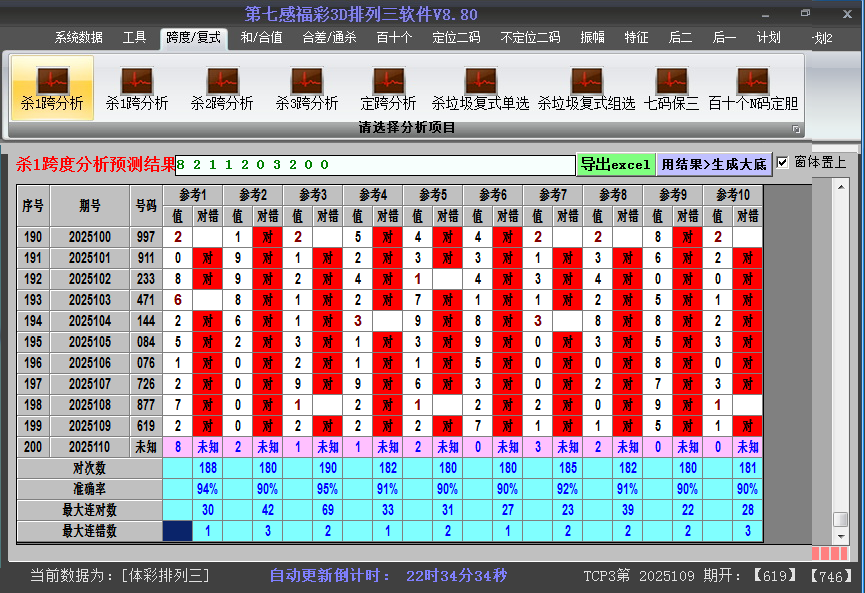Click the vertical scrollbar thumb
Screen dimensions: 865x593
pyautogui.click(x=841, y=519)
